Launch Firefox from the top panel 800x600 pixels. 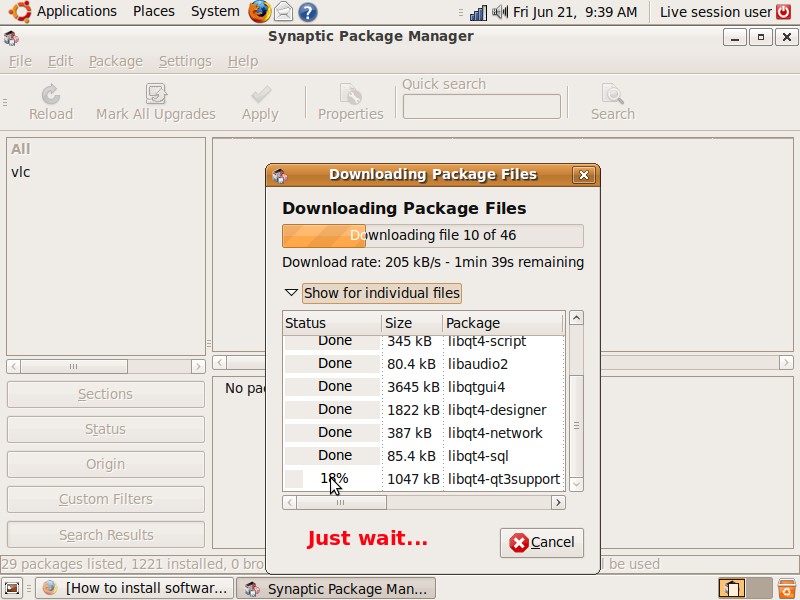coord(259,12)
